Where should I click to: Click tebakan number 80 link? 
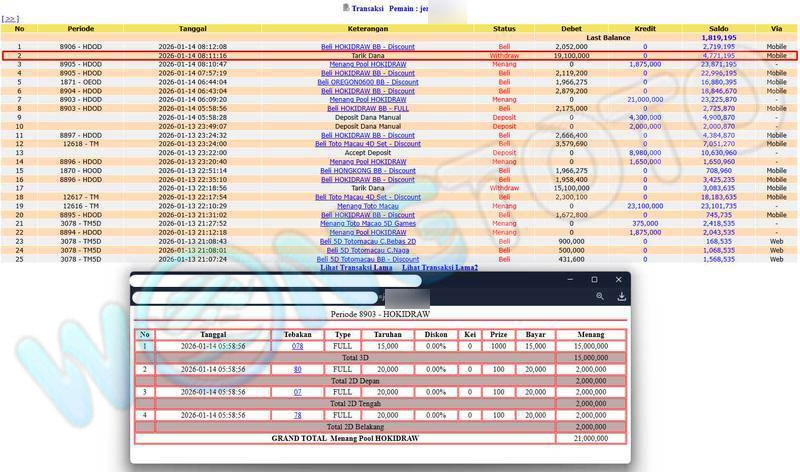click(297, 369)
